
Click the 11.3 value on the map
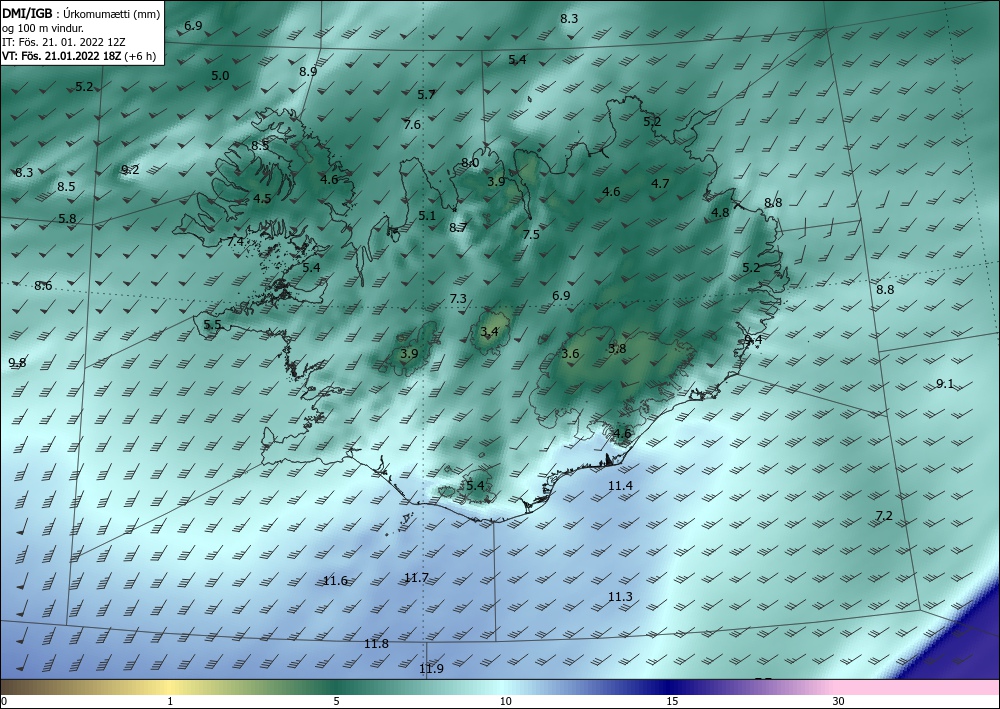pyautogui.click(x=620, y=597)
